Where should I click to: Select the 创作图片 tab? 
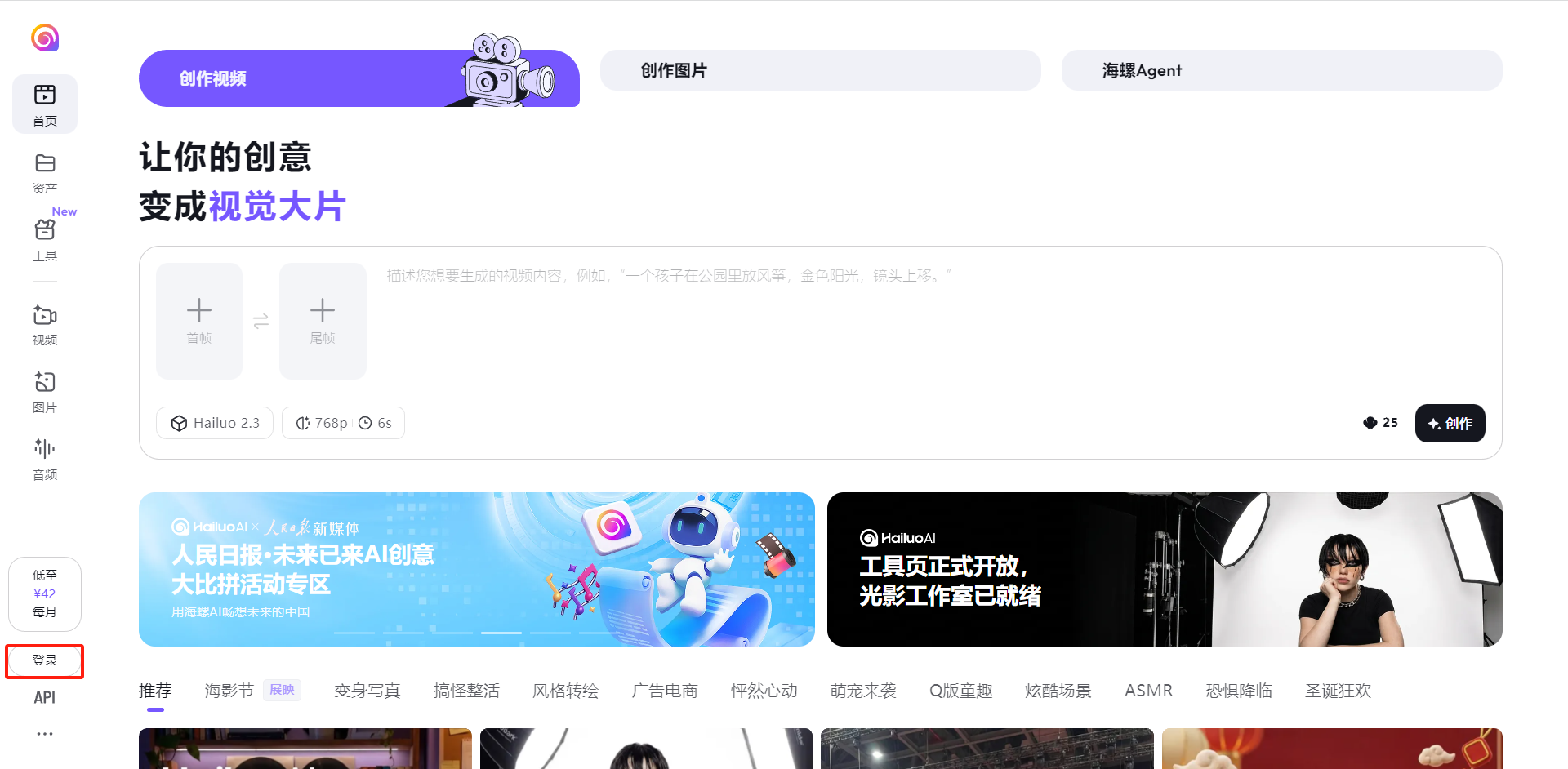820,70
